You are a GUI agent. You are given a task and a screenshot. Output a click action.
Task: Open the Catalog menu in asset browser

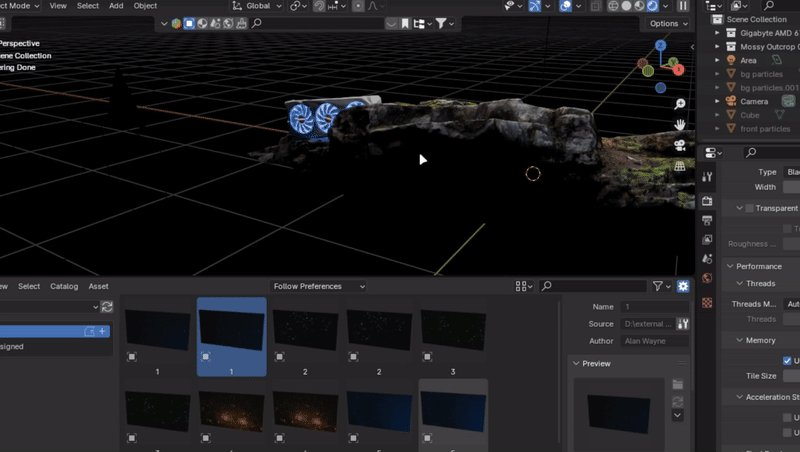pos(64,286)
